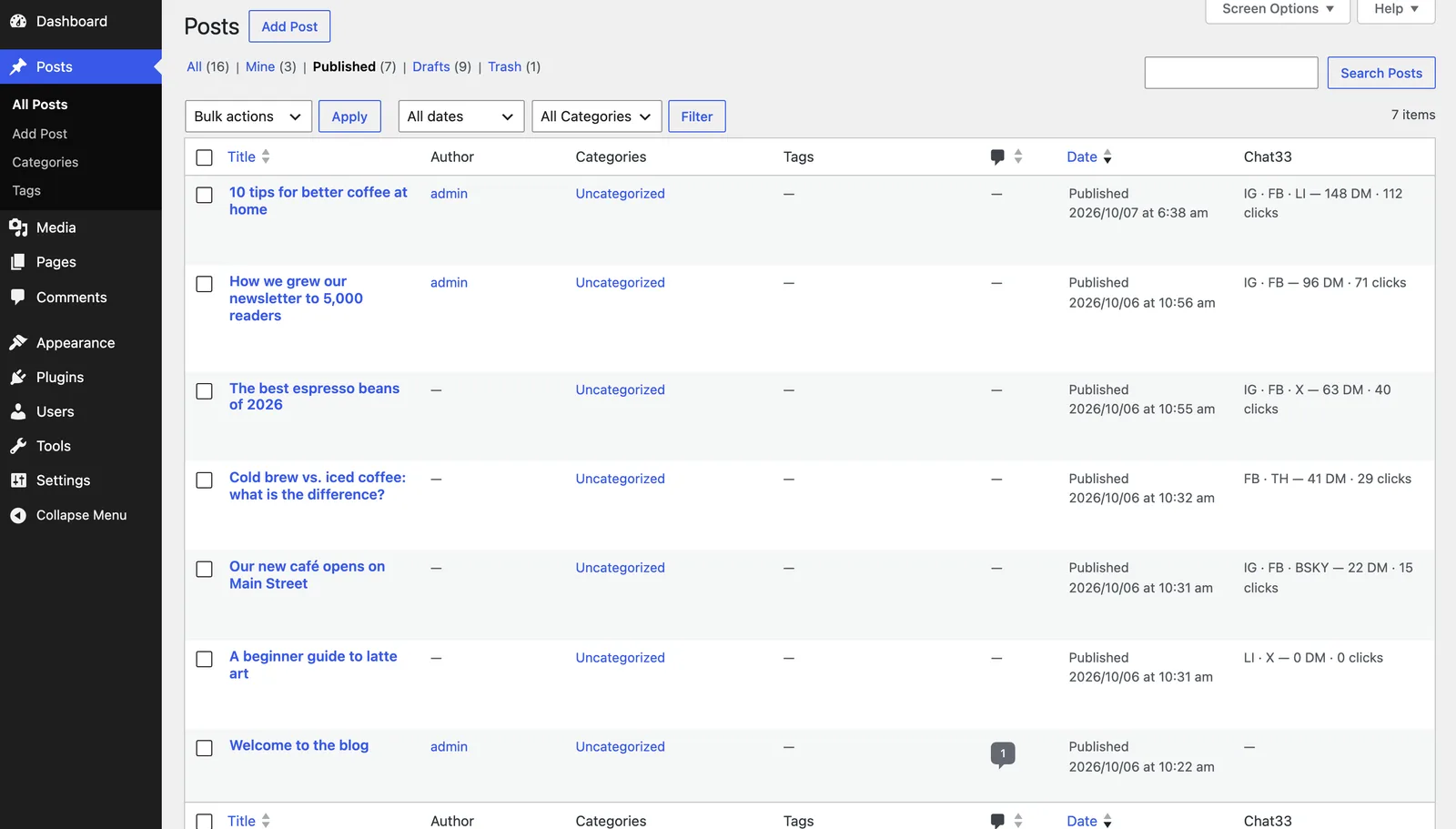Open 'Our new café opens on Main Street' post
This screenshot has height=829, width=1456.
click(x=307, y=575)
